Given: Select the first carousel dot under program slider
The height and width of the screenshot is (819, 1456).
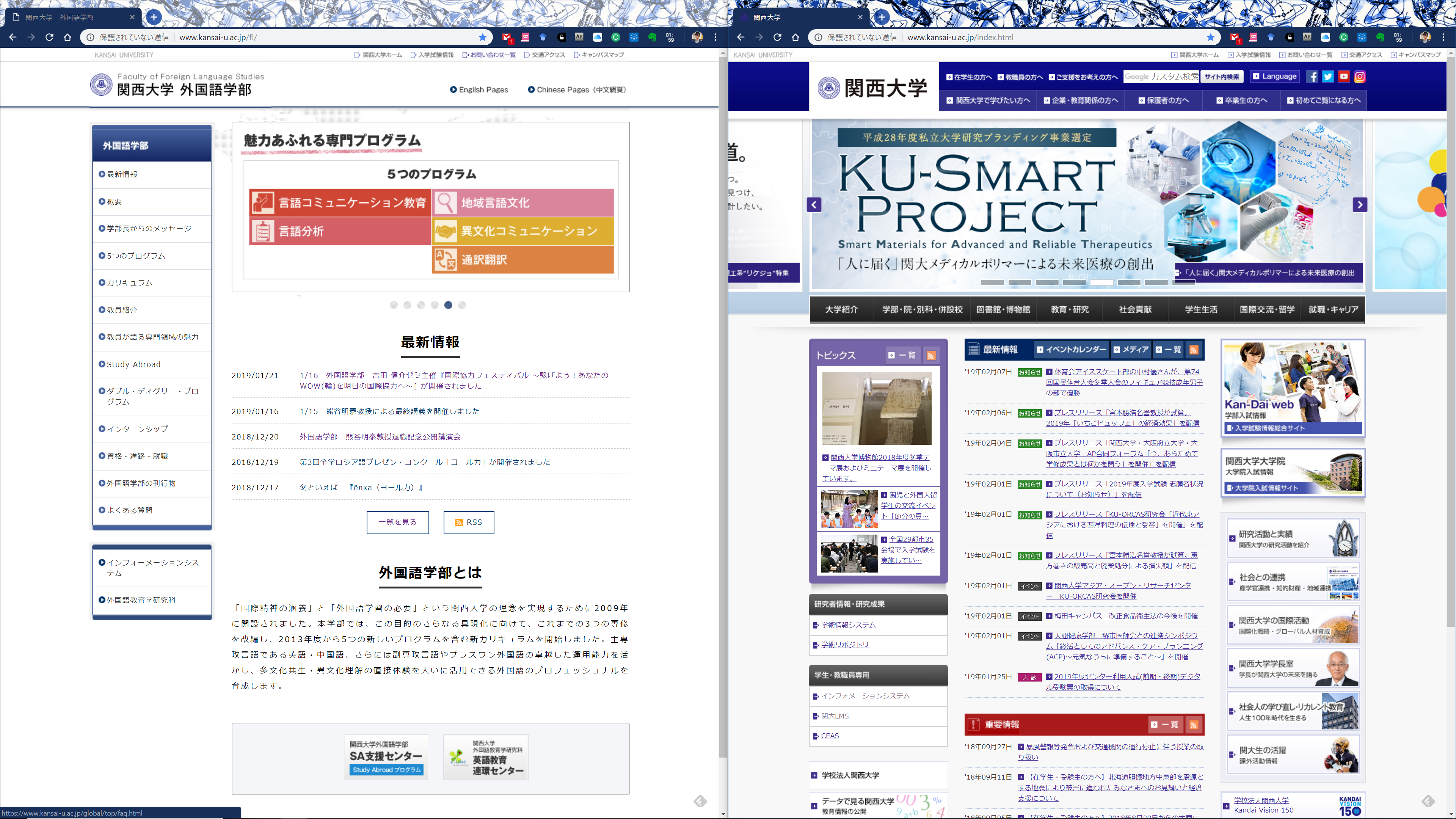Looking at the screenshot, I should tap(394, 305).
